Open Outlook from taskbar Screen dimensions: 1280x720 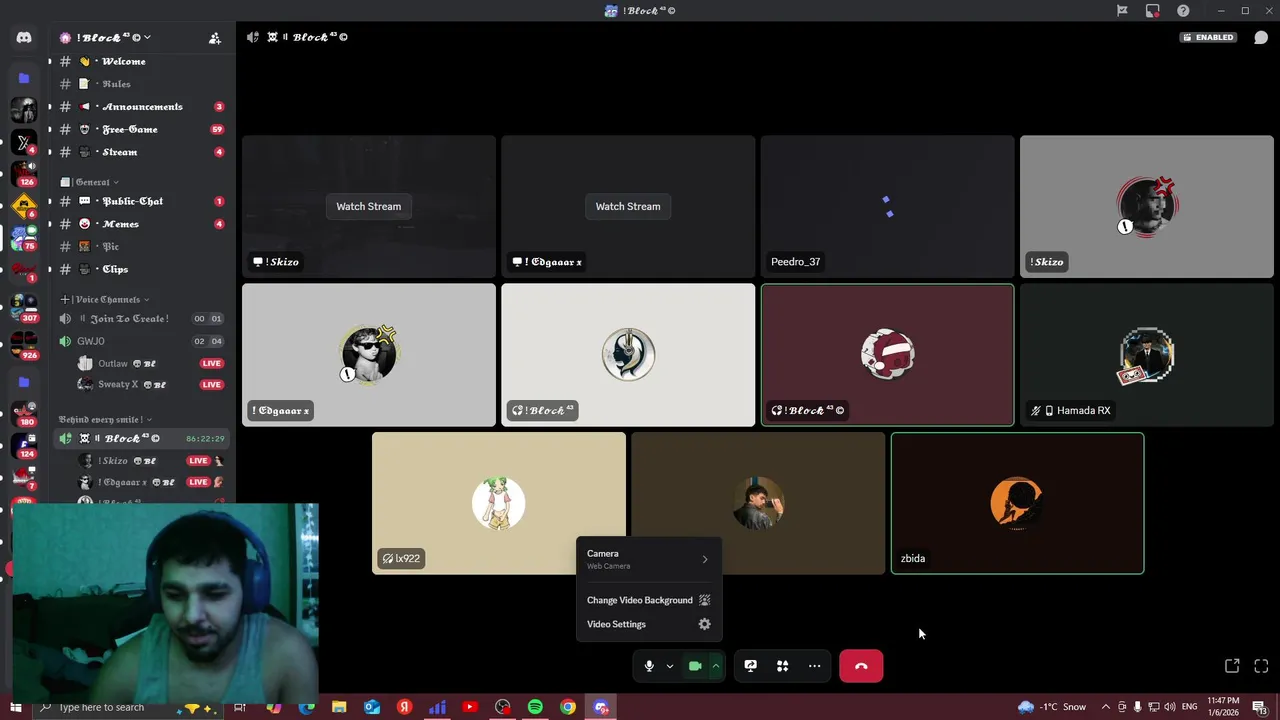[x=371, y=707]
